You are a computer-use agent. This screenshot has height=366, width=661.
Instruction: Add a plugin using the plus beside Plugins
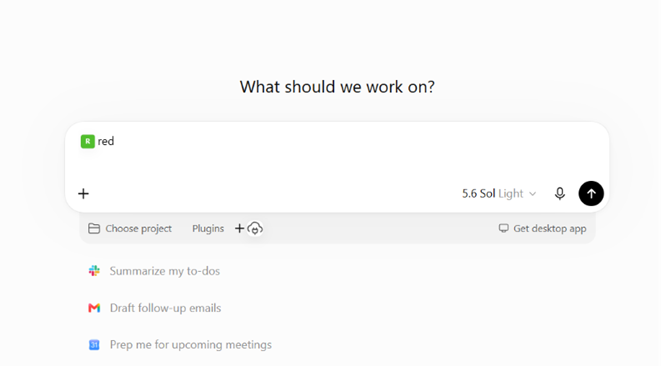(239, 229)
